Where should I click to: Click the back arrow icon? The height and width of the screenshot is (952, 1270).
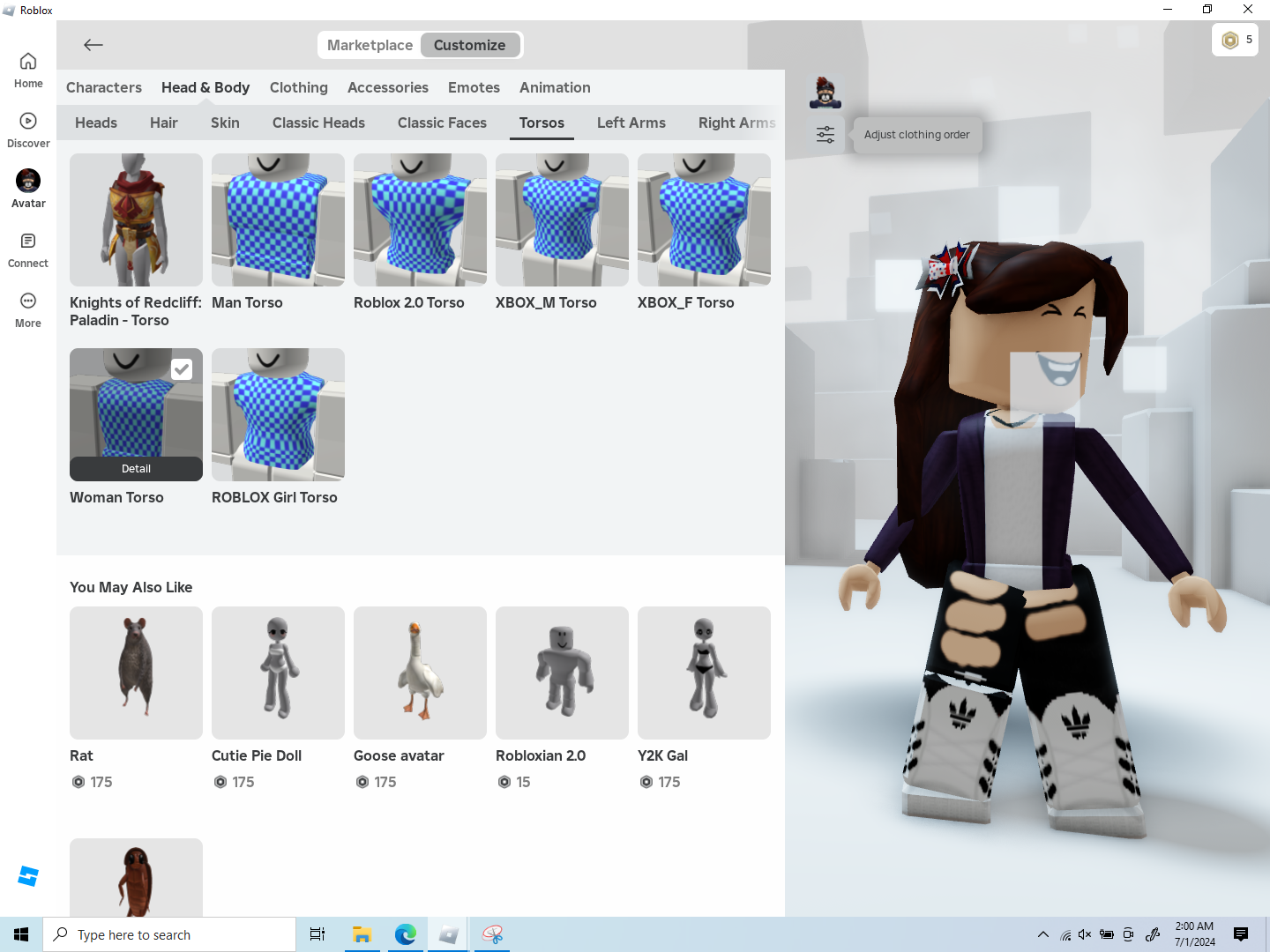pos(93,45)
